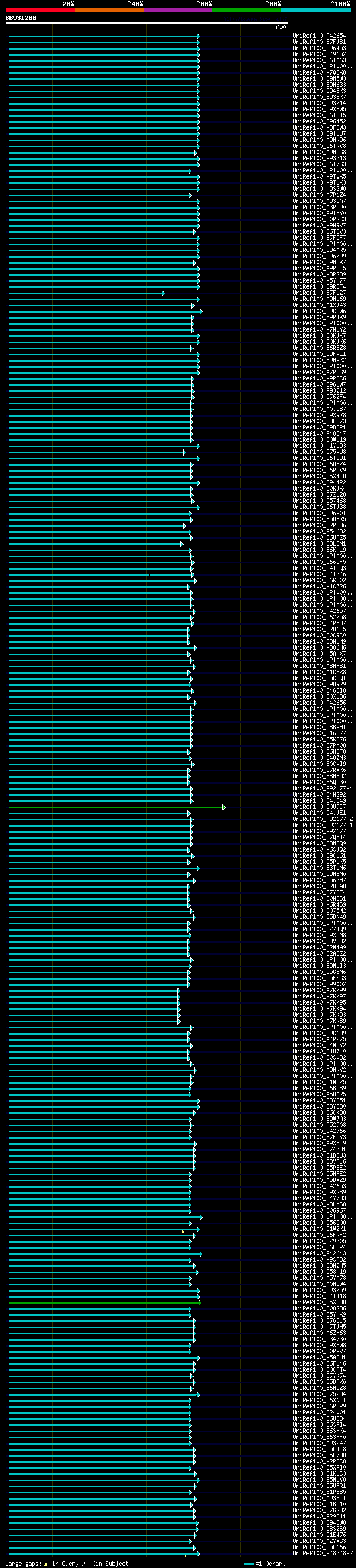
Task: Select the query name BB931260
Action: click(21, 18)
